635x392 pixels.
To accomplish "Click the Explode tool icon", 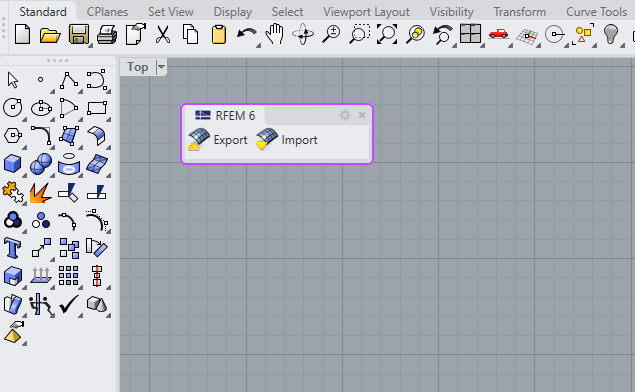I will pyautogui.click(x=40, y=193).
